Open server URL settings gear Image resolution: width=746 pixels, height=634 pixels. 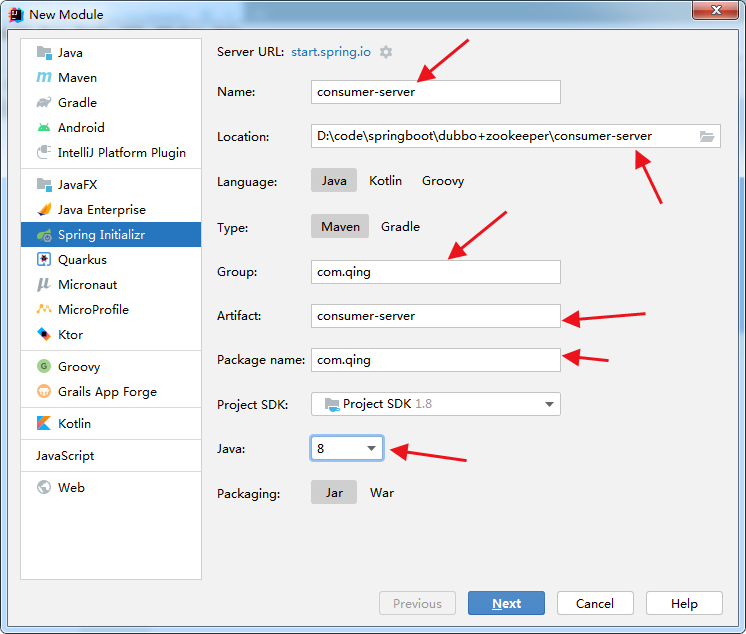(386, 52)
